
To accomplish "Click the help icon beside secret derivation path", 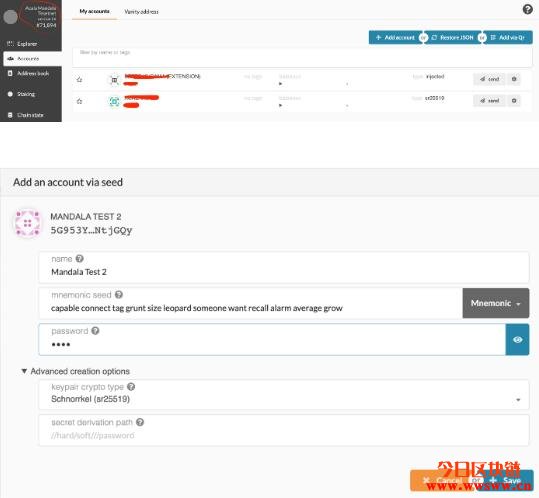I will [x=140, y=422].
